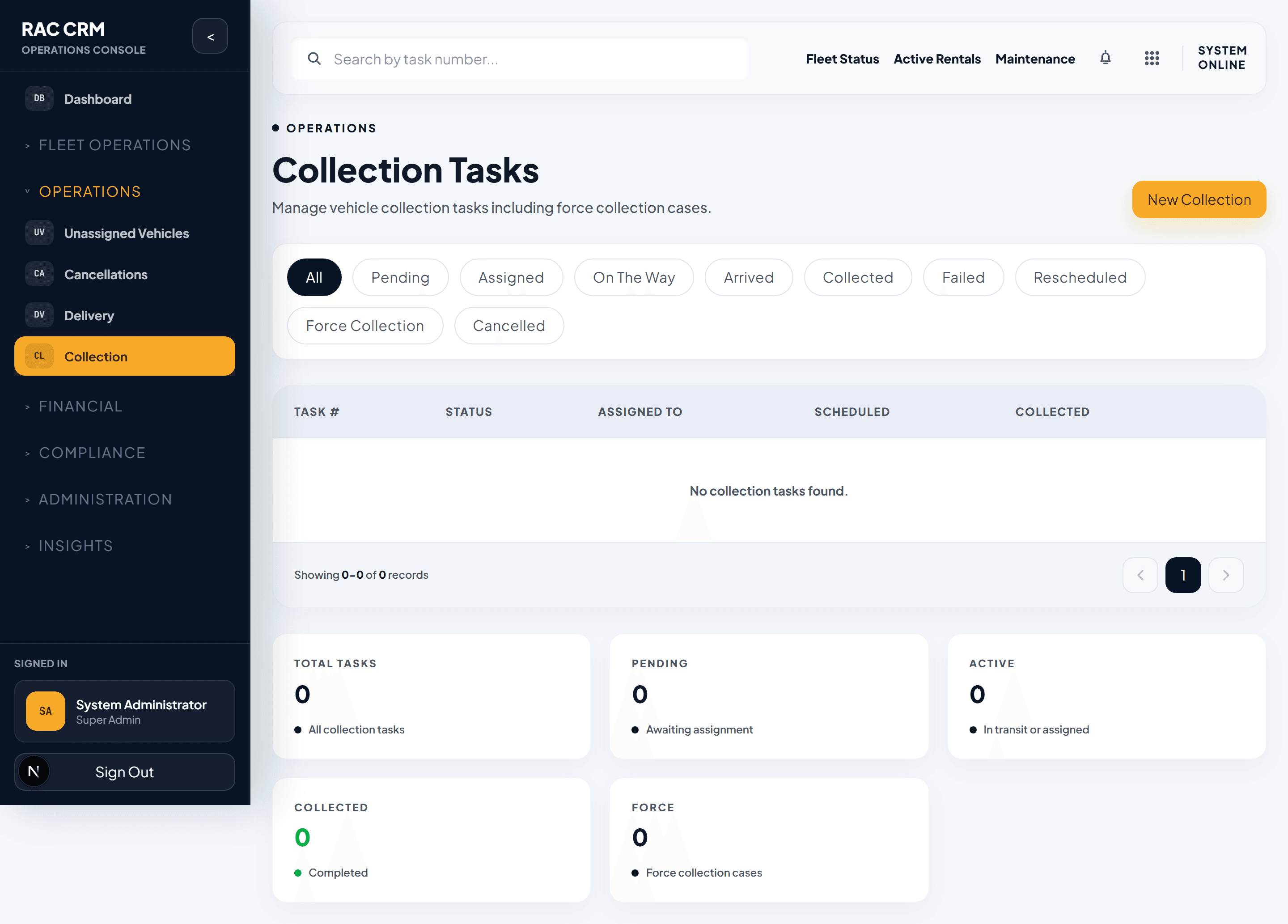Open notifications bell

pyautogui.click(x=1105, y=58)
